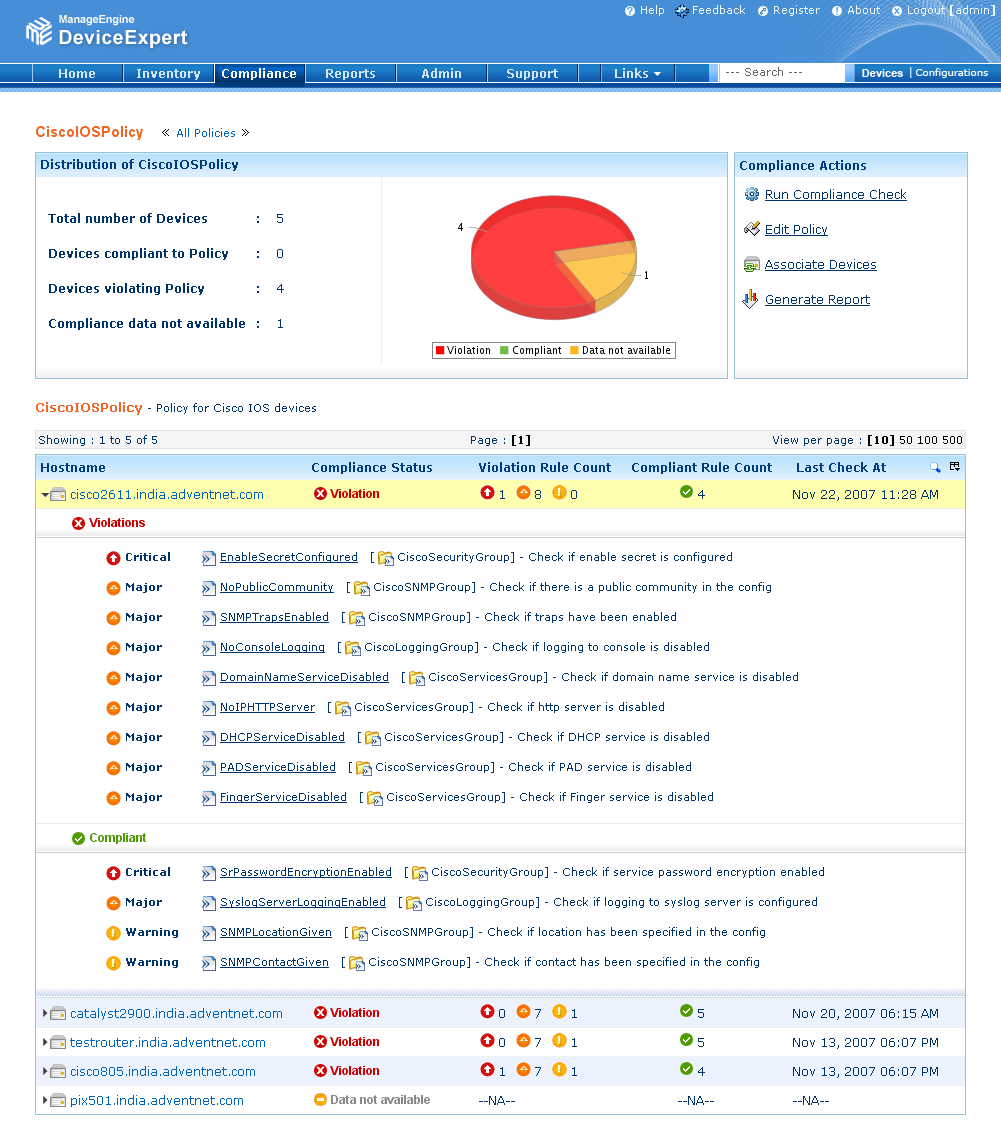Click device icon beside cisco2611.india.adventnet.com
The image size is (1001, 1134).
[x=59, y=495]
